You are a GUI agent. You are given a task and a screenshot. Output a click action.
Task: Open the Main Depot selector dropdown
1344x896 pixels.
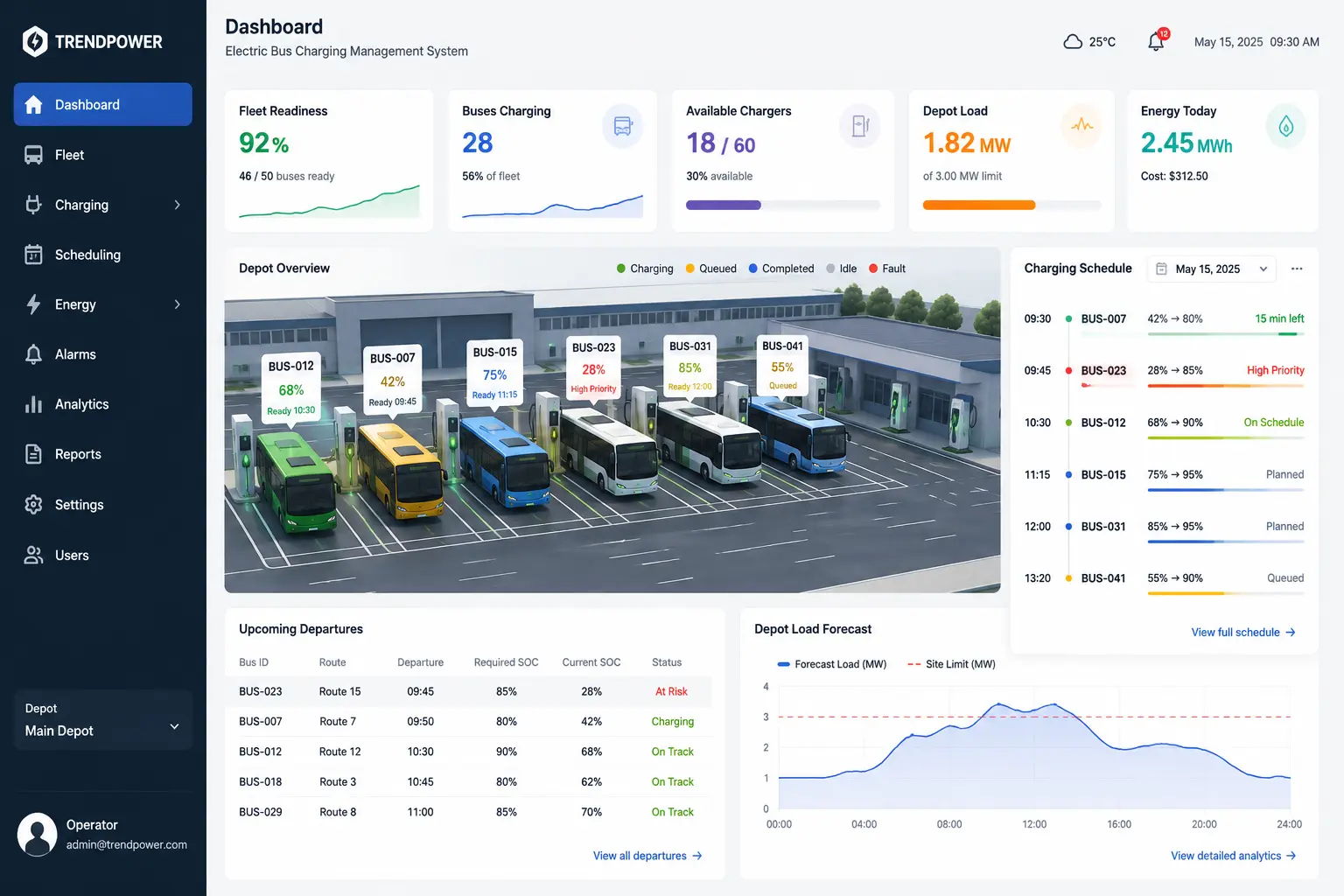103,720
